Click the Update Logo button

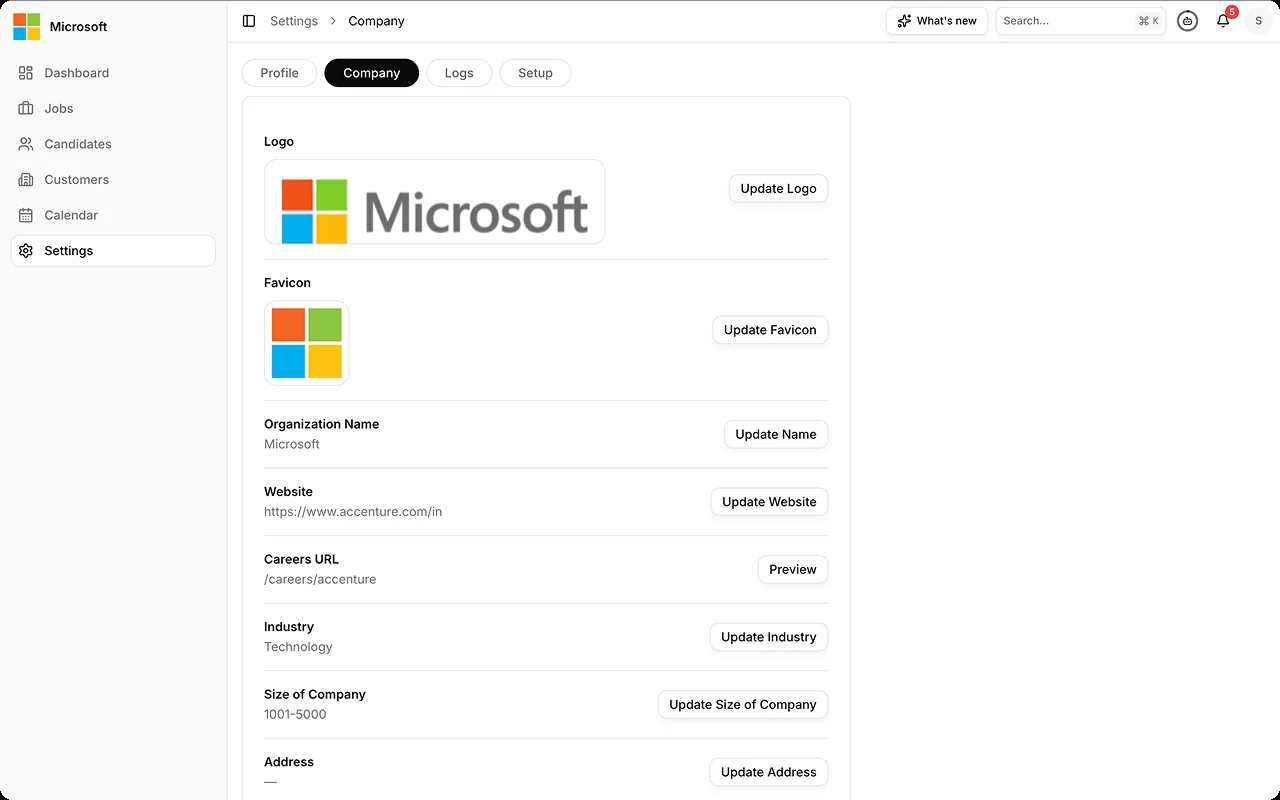(778, 189)
